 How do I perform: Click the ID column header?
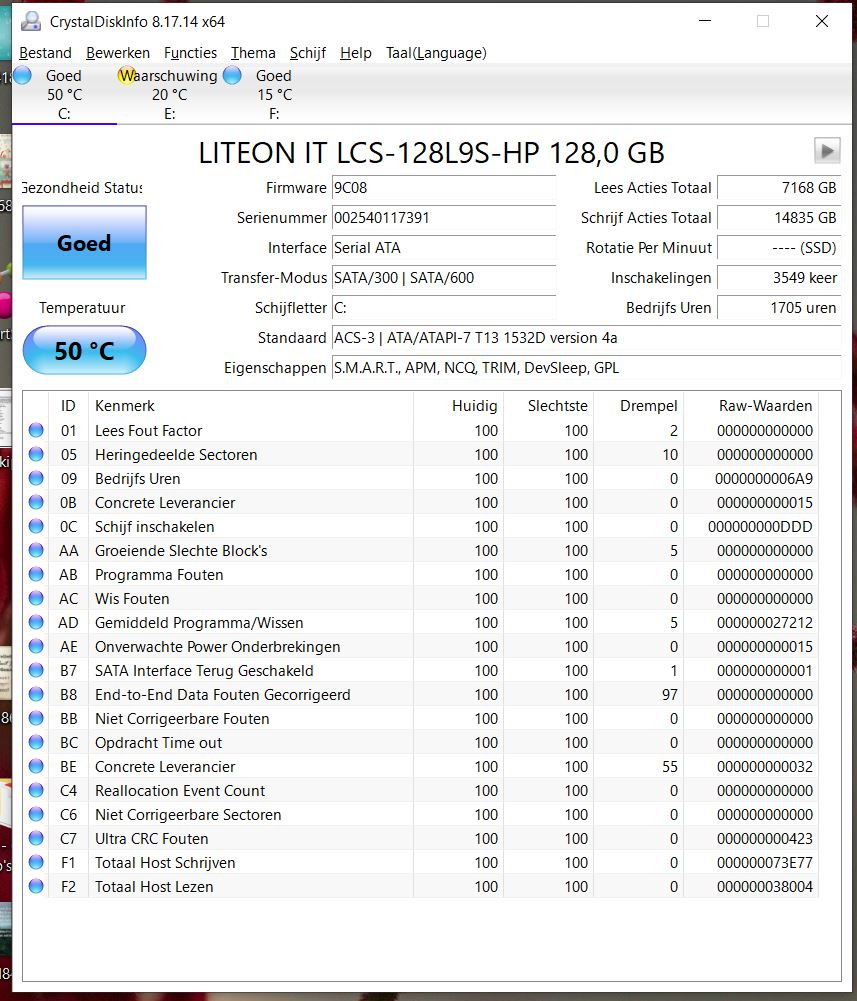click(68, 405)
